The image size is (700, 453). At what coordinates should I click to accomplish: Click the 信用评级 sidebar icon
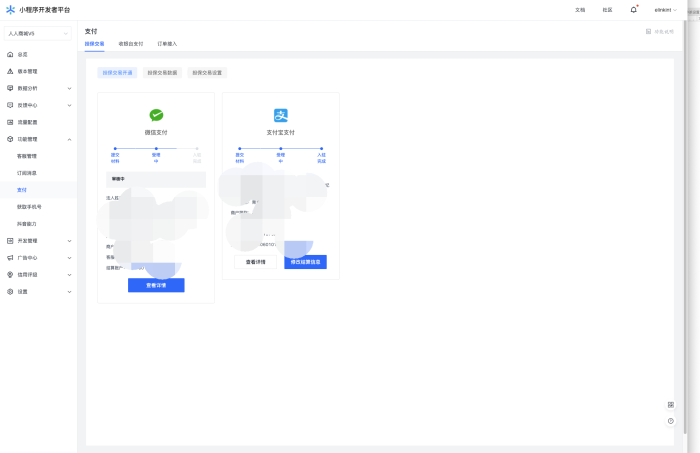click(x=10, y=275)
